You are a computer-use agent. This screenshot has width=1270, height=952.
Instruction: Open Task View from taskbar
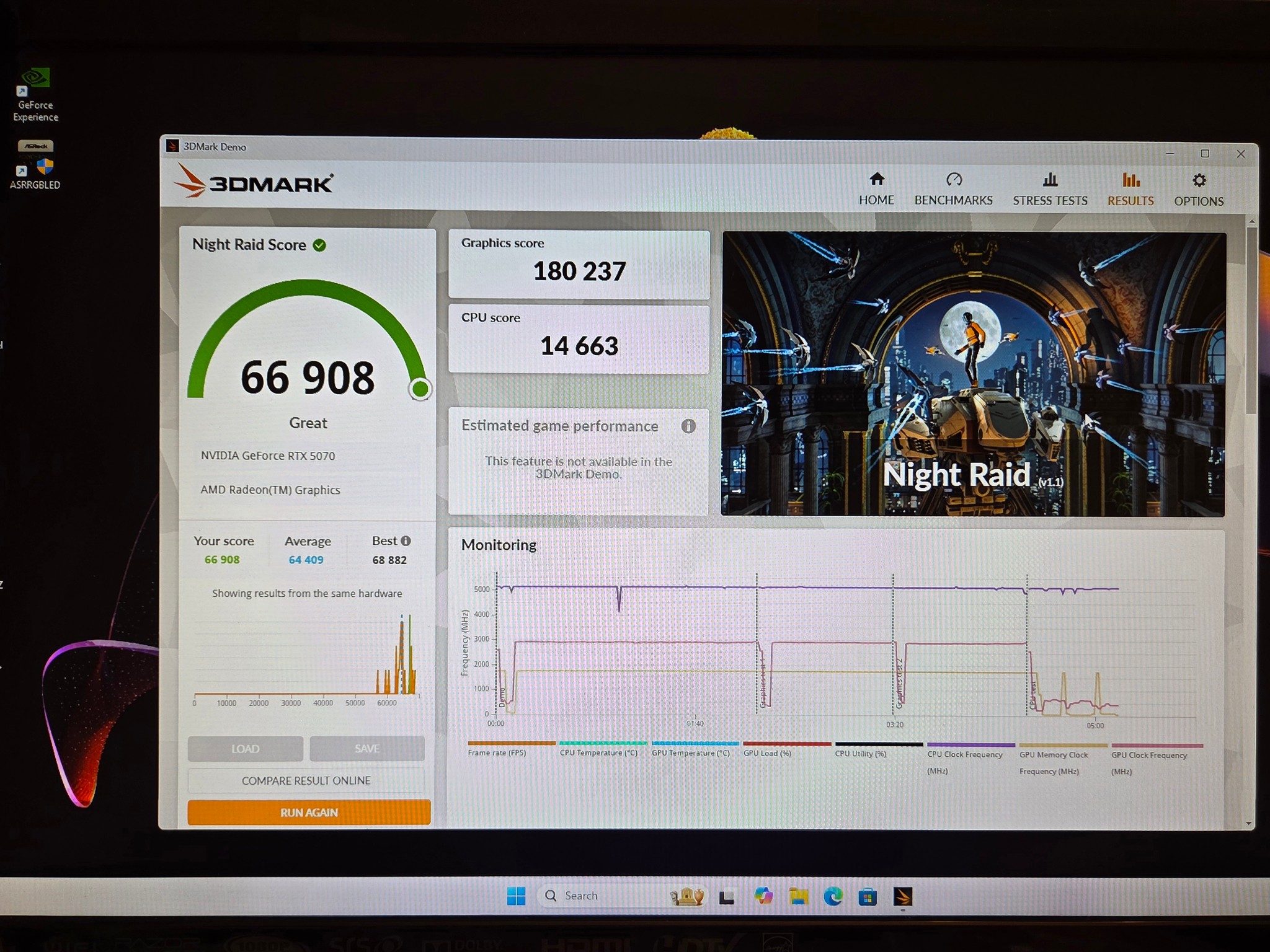pyautogui.click(x=726, y=897)
